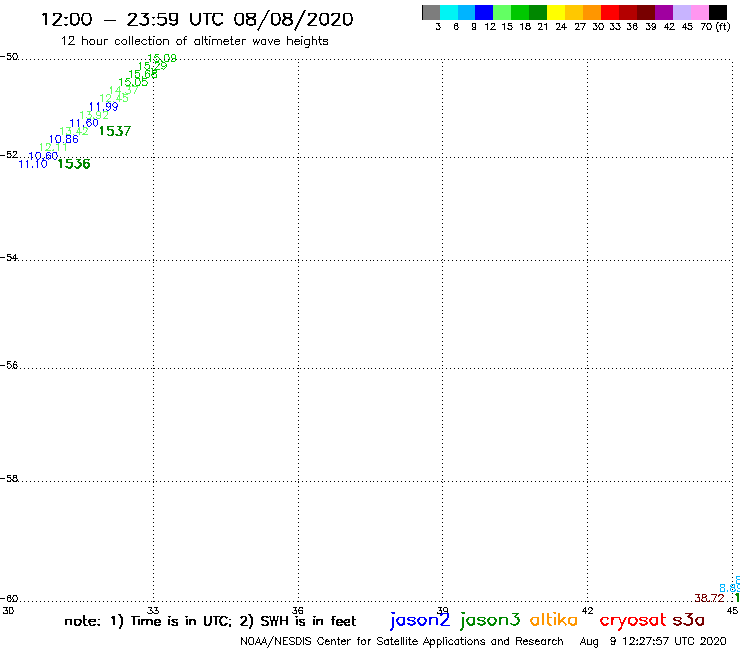Click the purple swatch in the color scale
This screenshot has height=650, width=740.
664,12
